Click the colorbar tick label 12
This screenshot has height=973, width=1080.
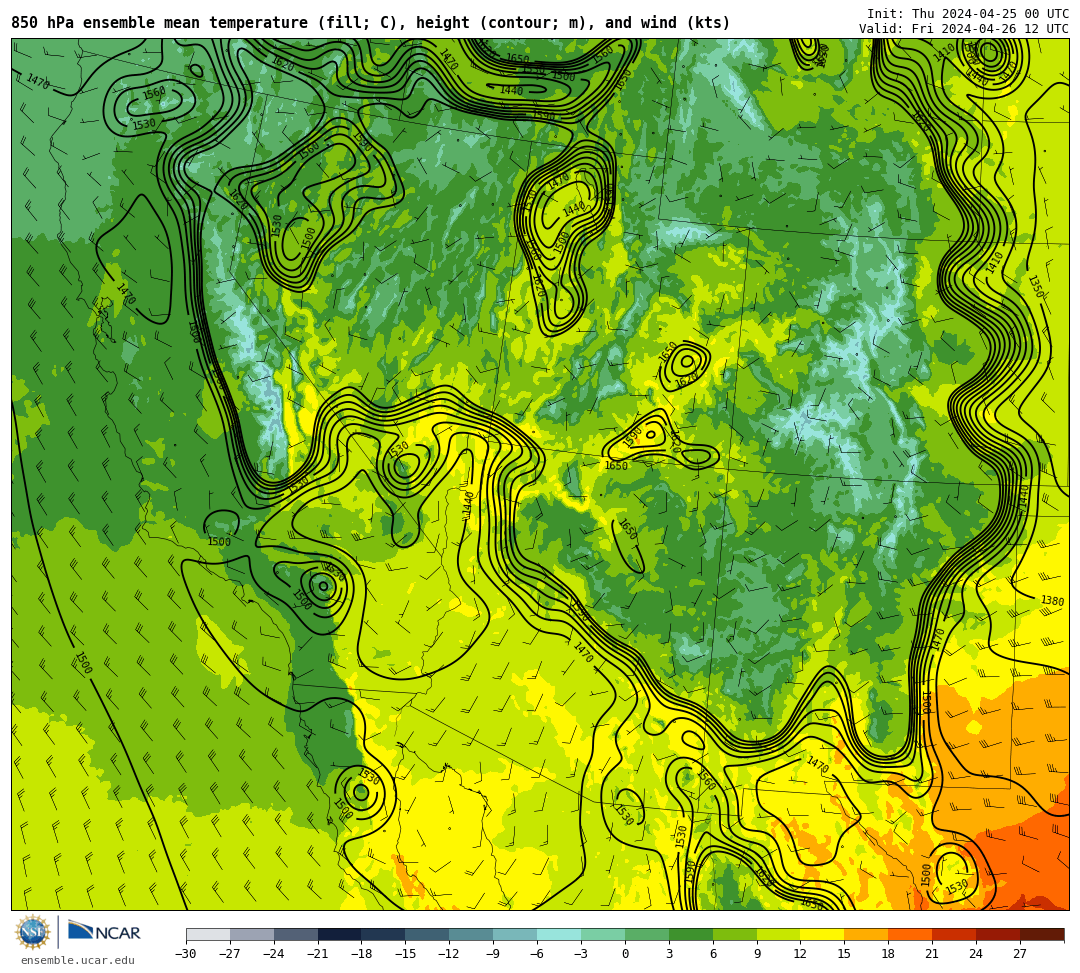point(801,954)
